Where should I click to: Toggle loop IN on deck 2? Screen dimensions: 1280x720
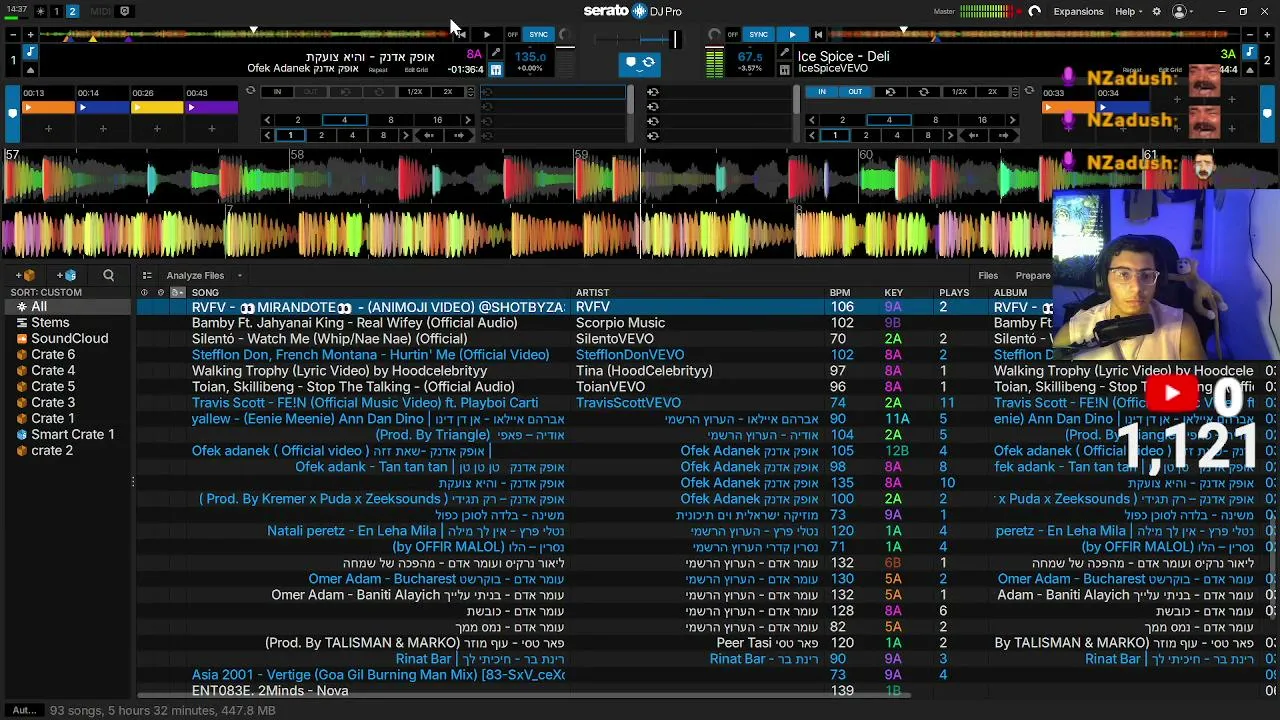pos(822,92)
